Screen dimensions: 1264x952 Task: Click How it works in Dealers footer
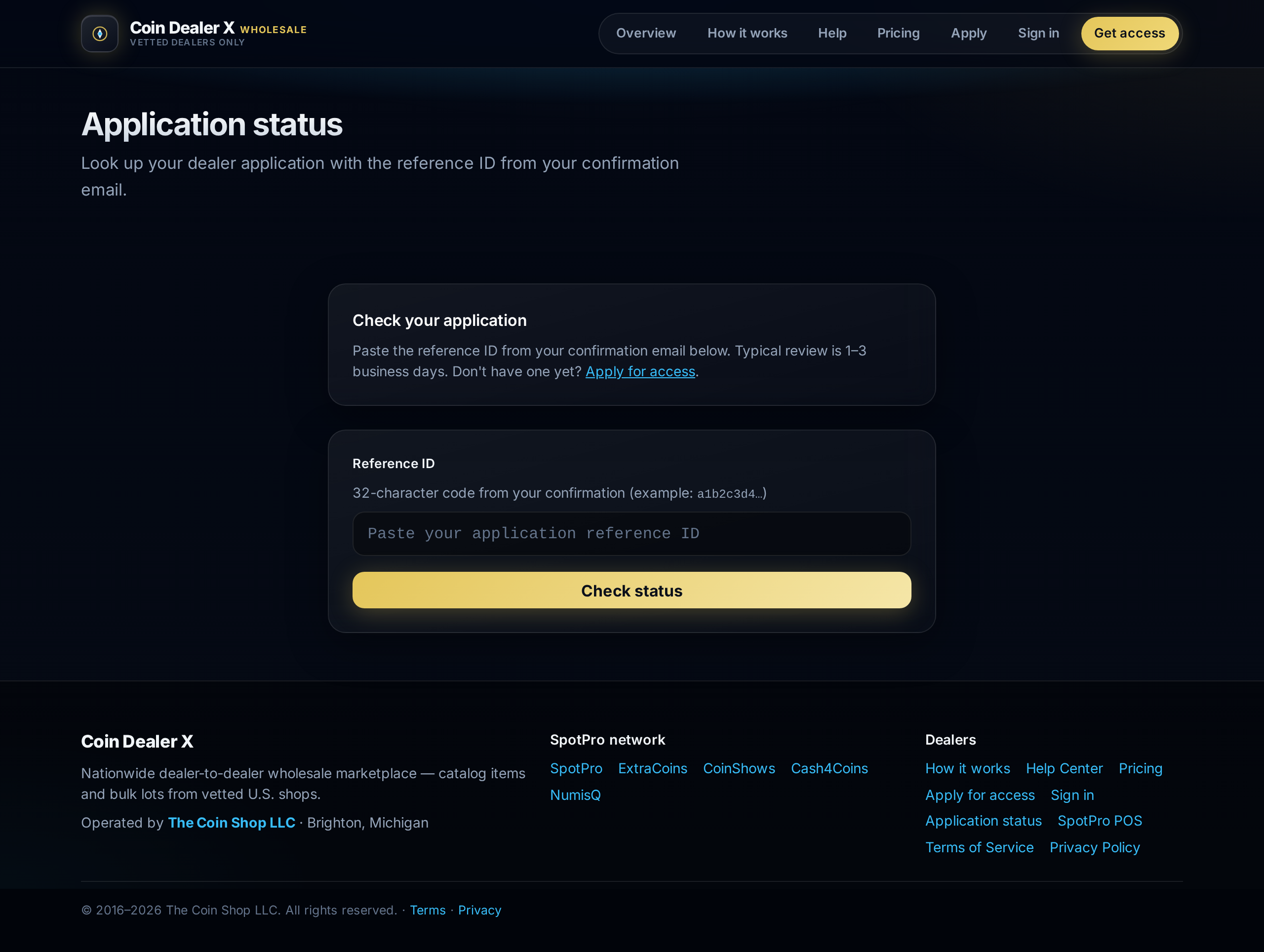coord(967,769)
